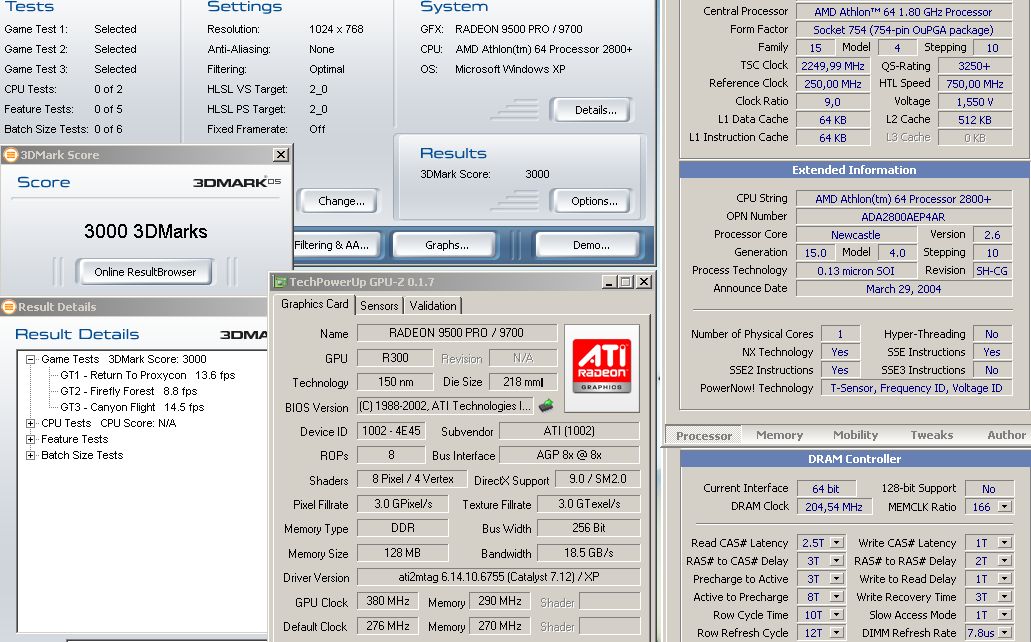Click the Result Details title bar icon

point(9,307)
